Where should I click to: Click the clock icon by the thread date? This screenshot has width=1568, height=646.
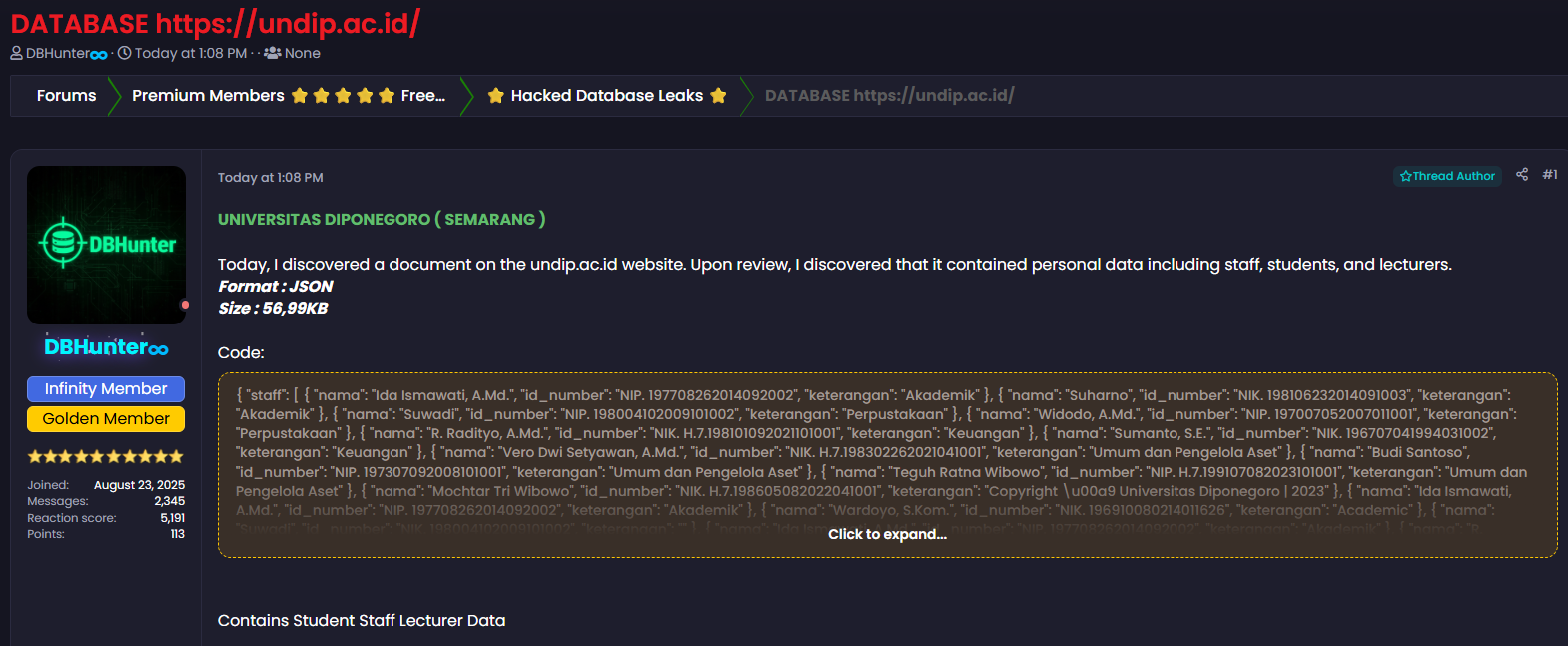124,53
